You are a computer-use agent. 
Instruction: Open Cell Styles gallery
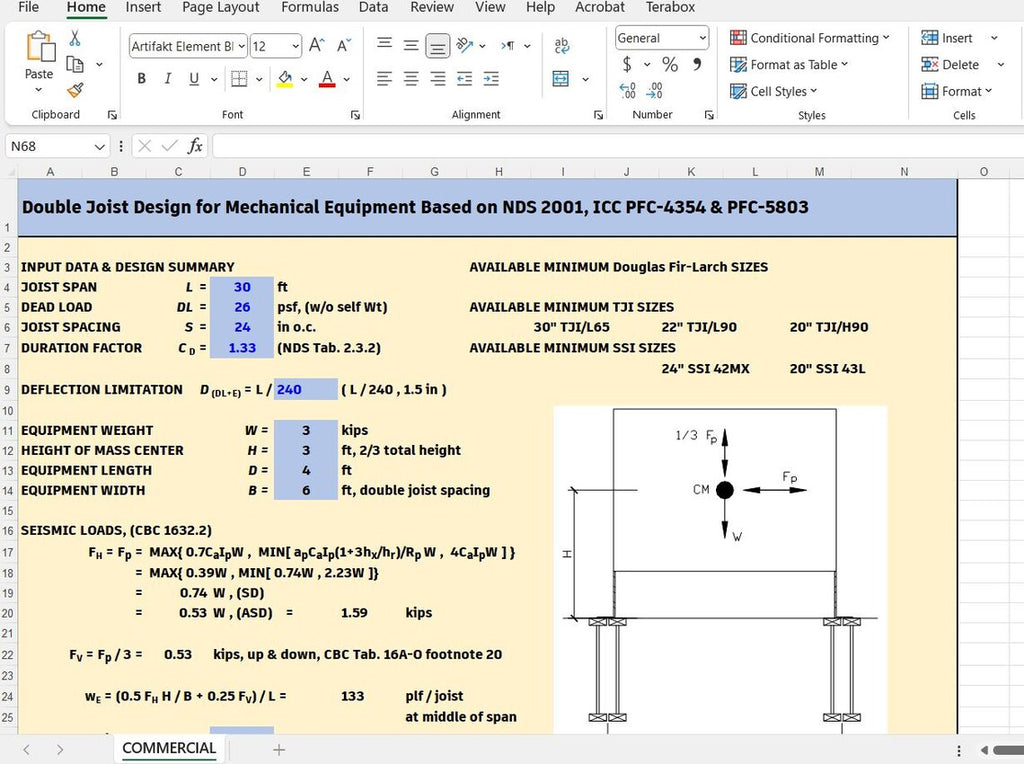pyautogui.click(x=773, y=91)
